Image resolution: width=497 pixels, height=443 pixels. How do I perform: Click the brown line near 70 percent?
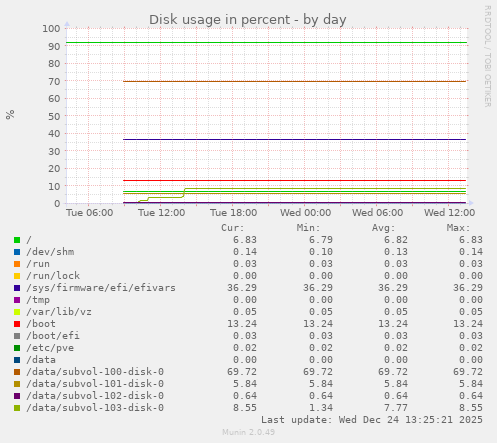(295, 81)
